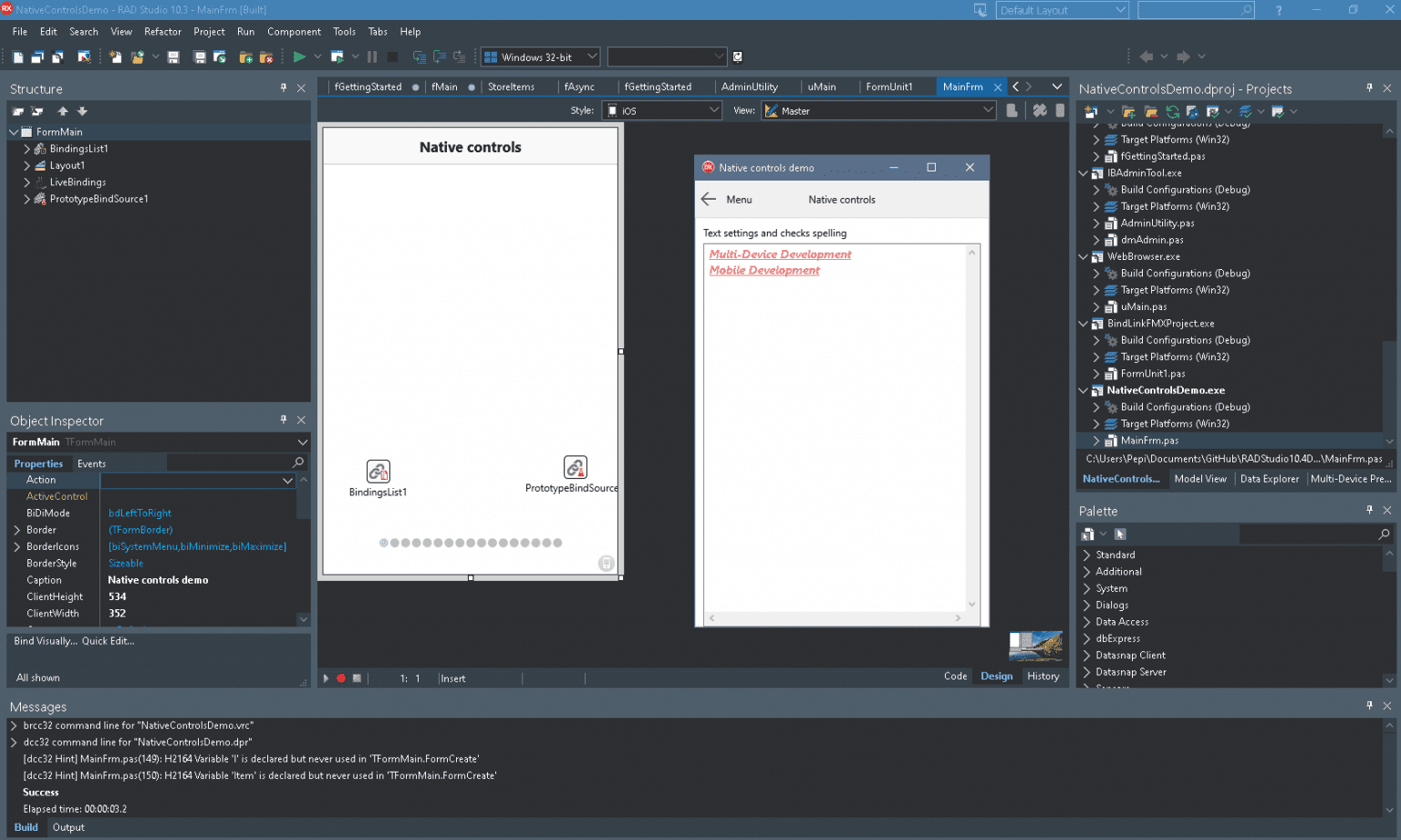The width and height of the screenshot is (1401, 840).
Task: Open the Action property dropdown
Action: pos(287,480)
